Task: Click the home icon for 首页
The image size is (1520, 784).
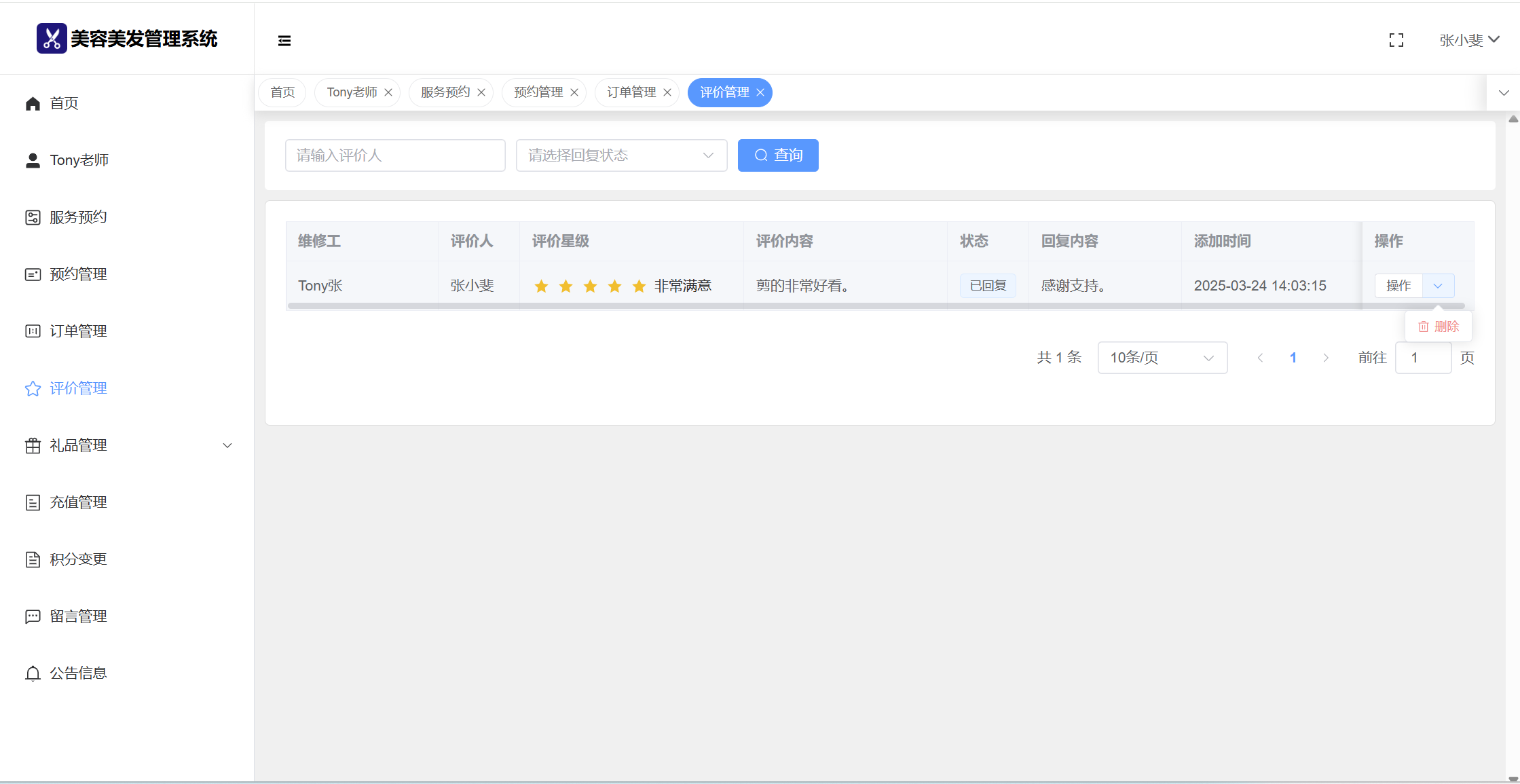Action: 33,103
